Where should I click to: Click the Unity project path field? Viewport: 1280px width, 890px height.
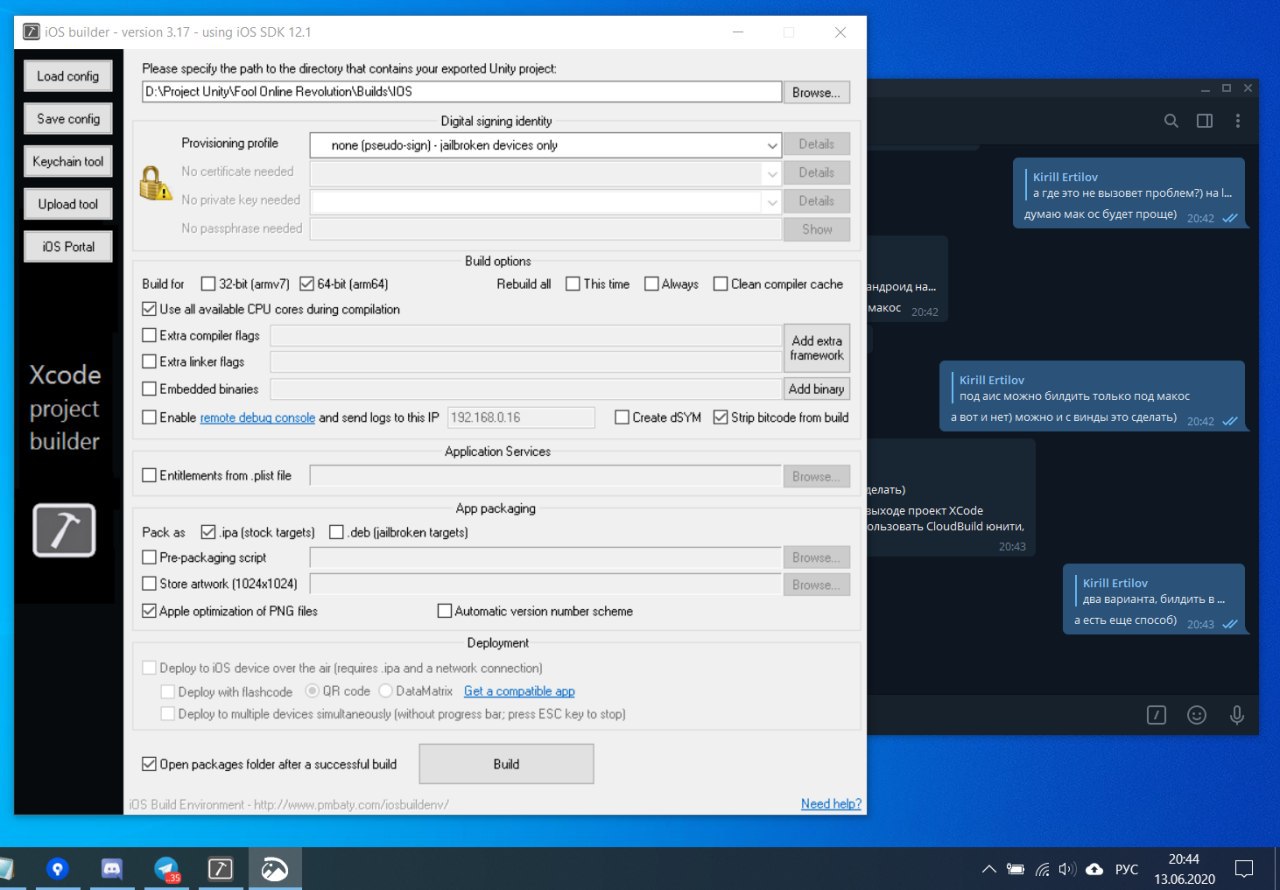coord(461,91)
